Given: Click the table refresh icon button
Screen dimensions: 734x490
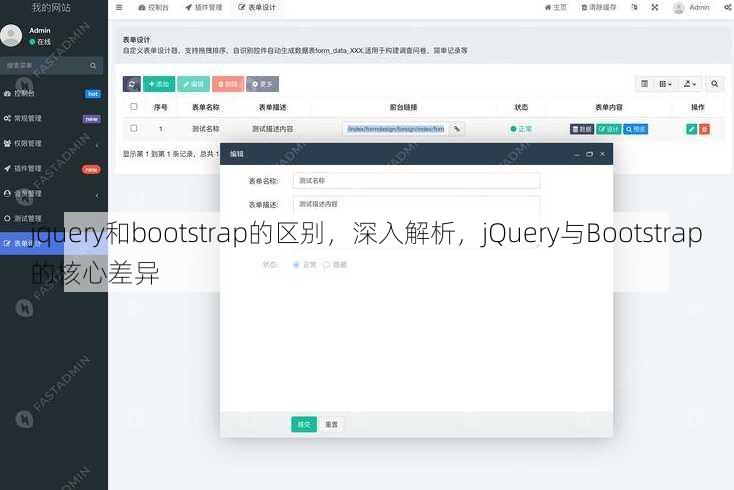Looking at the screenshot, I should [x=132, y=84].
